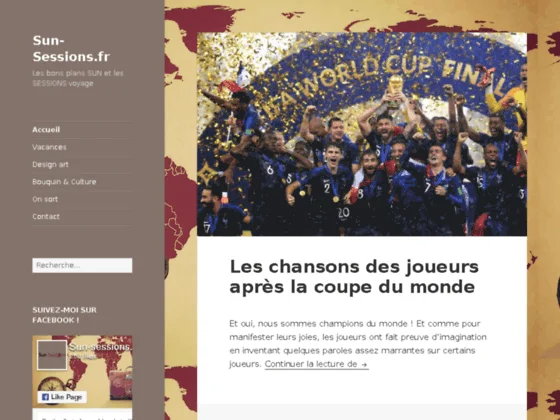Click the Facebook widget cover image
The width and height of the screenshot is (560, 420).
pyautogui.click(x=82, y=371)
